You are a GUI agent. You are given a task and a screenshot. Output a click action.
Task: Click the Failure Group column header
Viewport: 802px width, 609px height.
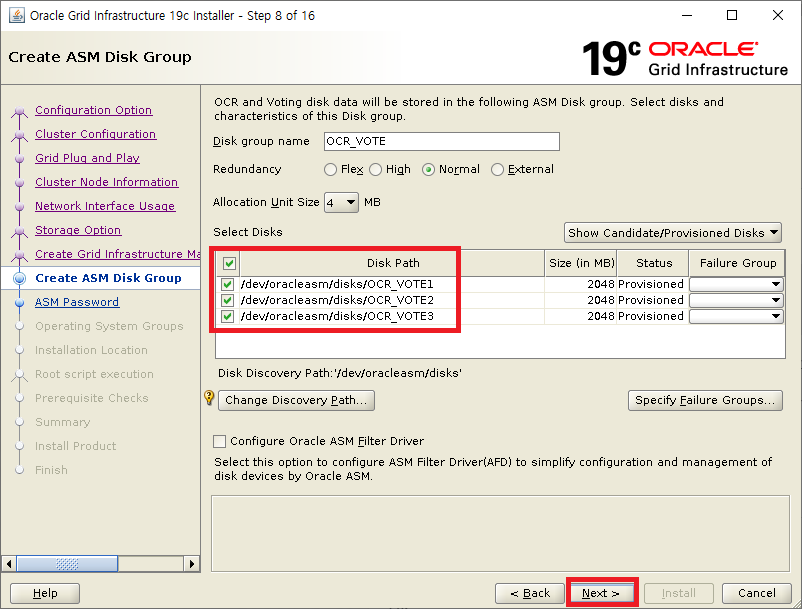737,263
